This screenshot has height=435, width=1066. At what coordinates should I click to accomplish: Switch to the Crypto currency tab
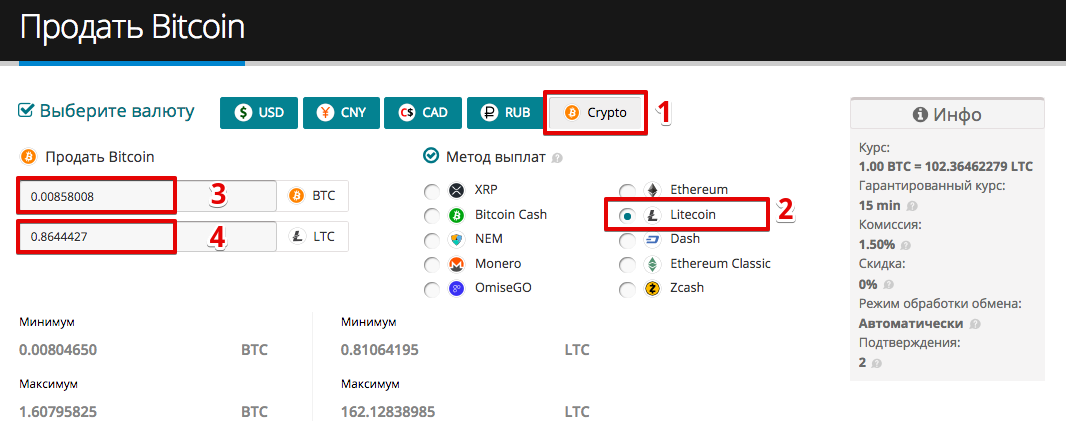coord(596,113)
